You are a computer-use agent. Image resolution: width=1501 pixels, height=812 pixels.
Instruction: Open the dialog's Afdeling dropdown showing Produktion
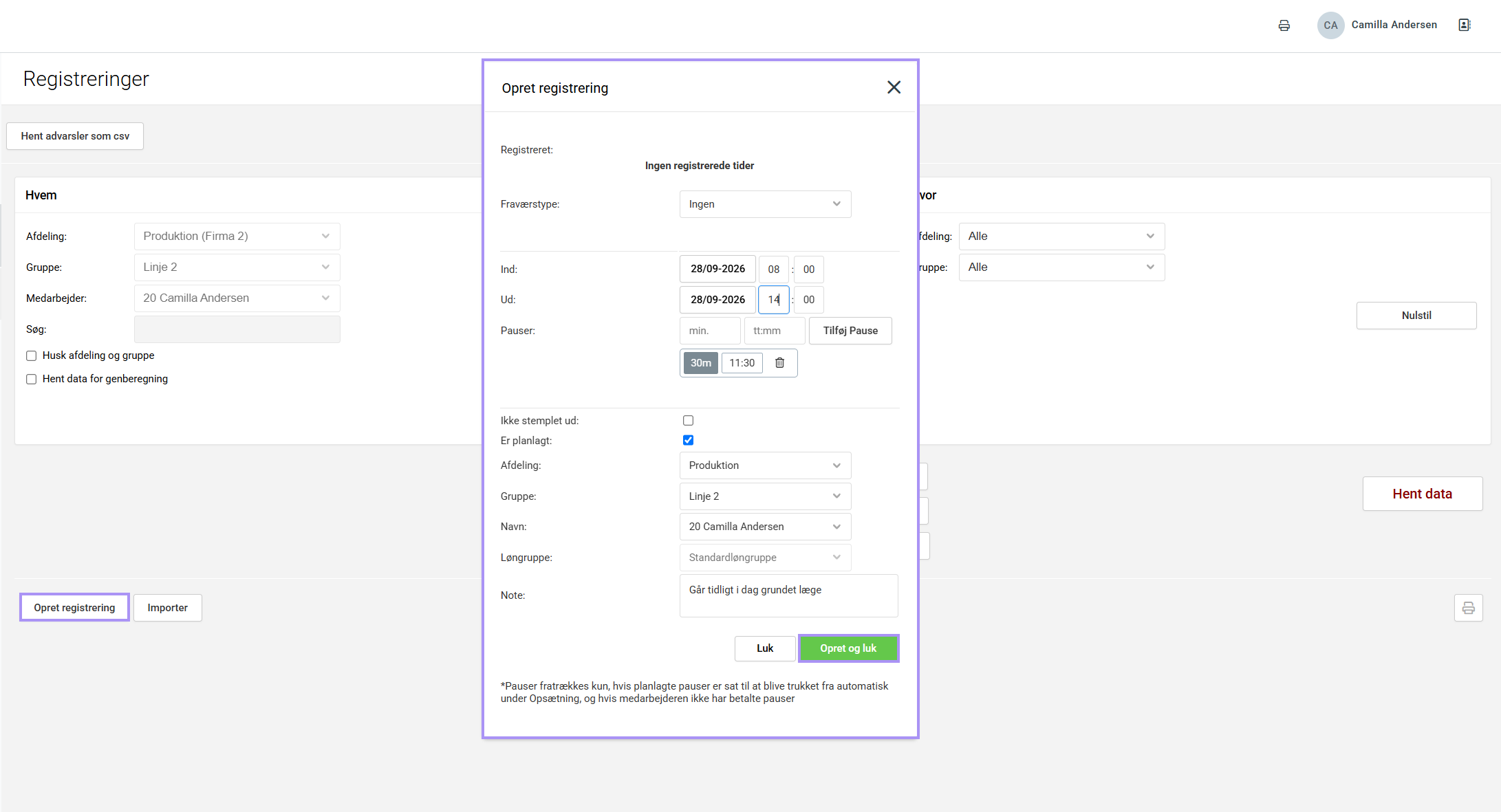[765, 465]
